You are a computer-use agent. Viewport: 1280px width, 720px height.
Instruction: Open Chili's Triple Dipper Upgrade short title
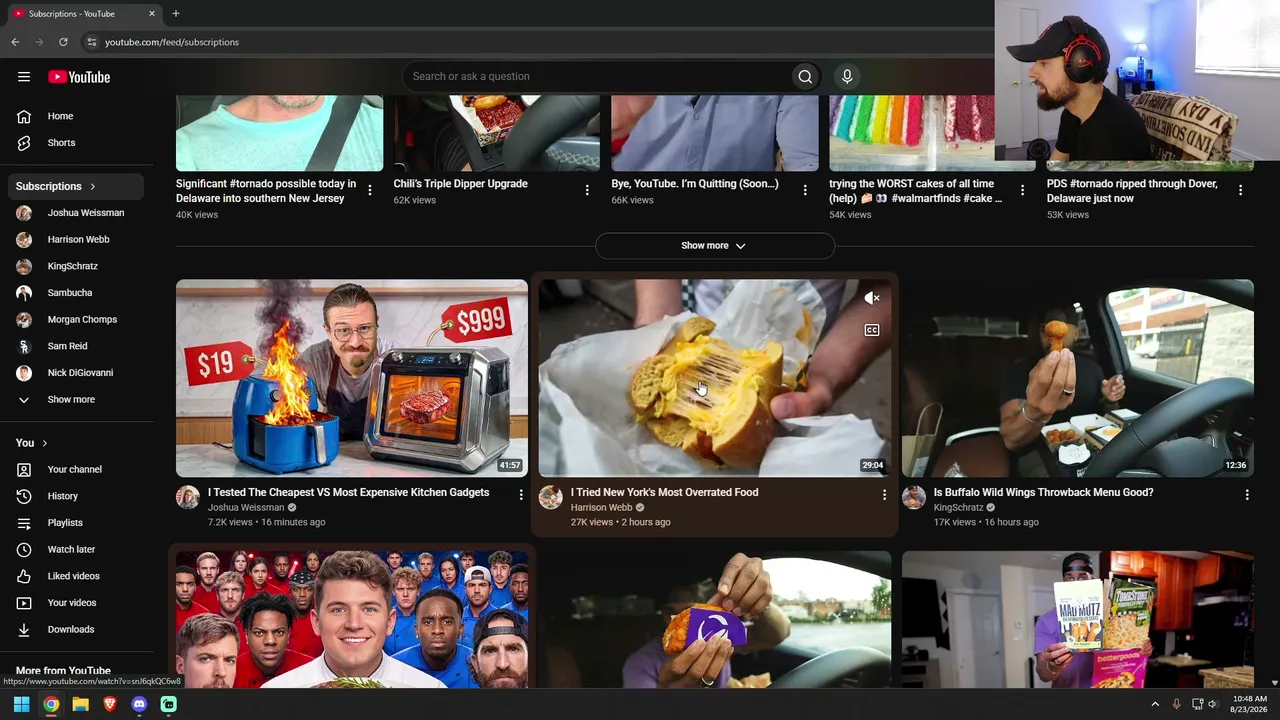tap(460, 184)
